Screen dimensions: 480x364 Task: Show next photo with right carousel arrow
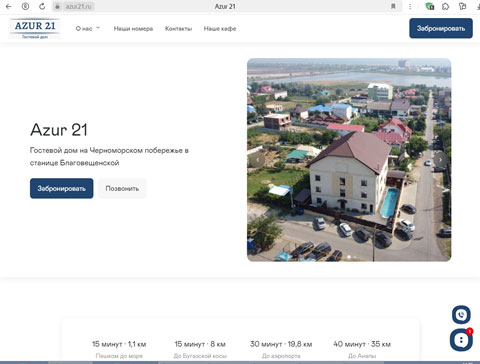440,160
